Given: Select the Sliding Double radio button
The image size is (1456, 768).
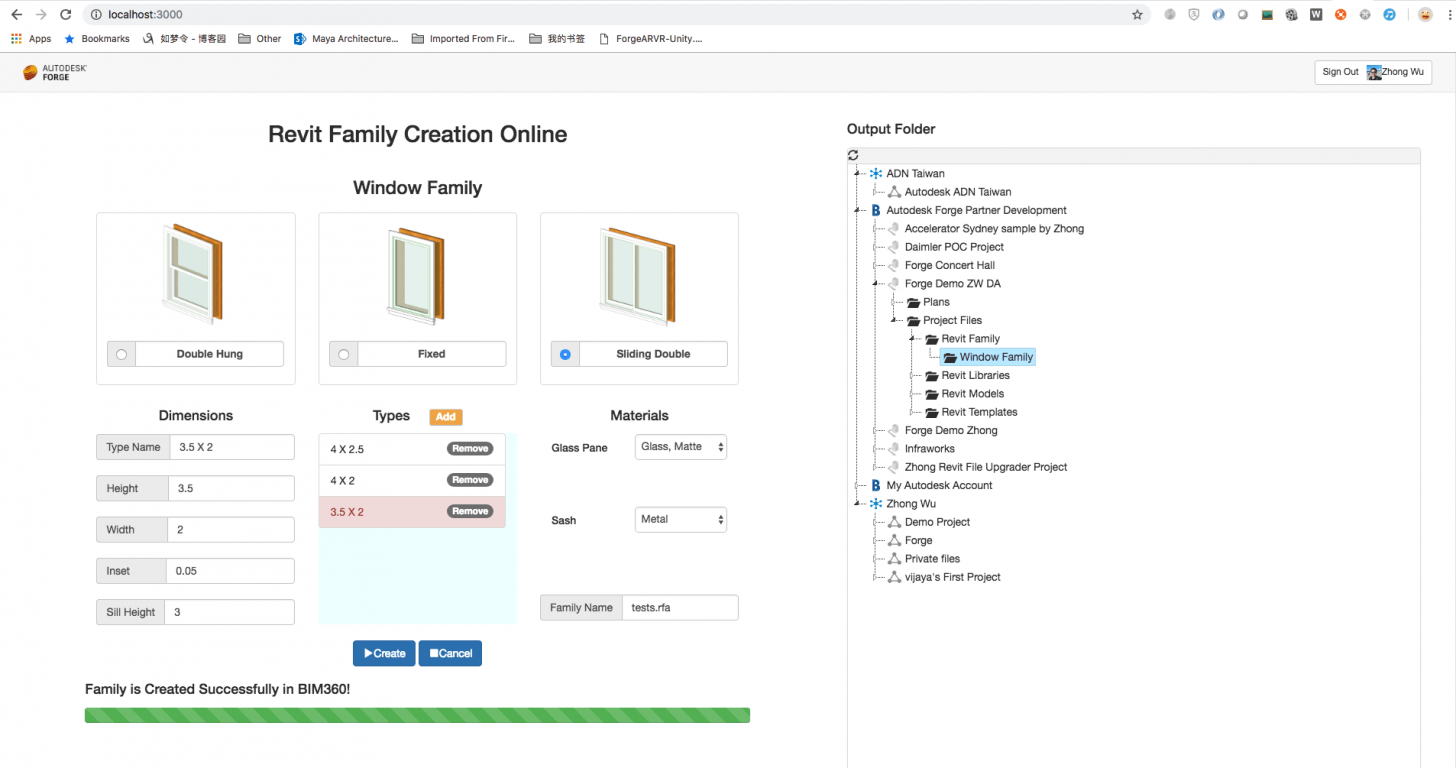Looking at the screenshot, I should tap(565, 353).
